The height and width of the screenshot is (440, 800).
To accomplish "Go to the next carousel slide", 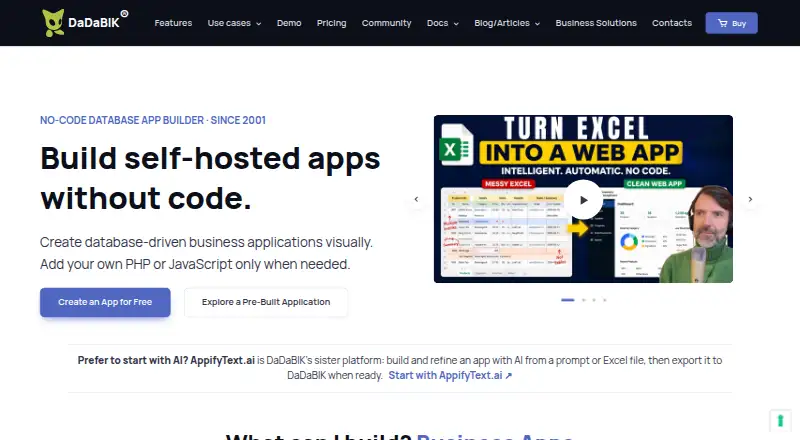I will 750,199.
